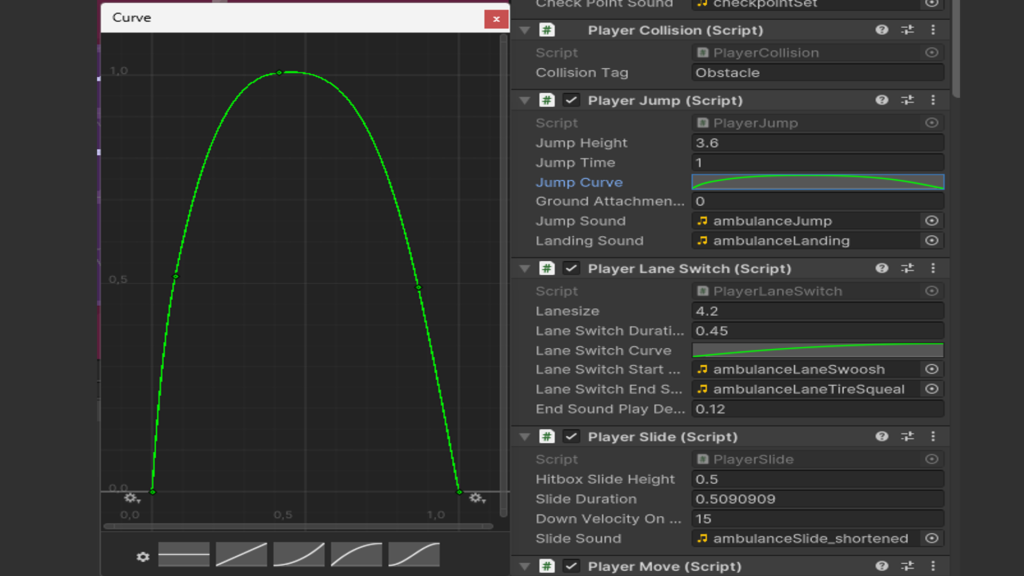Screen dimensions: 1024x576
Task: Open the gear settings at curve graph's bottom-right
Action: (x=477, y=497)
